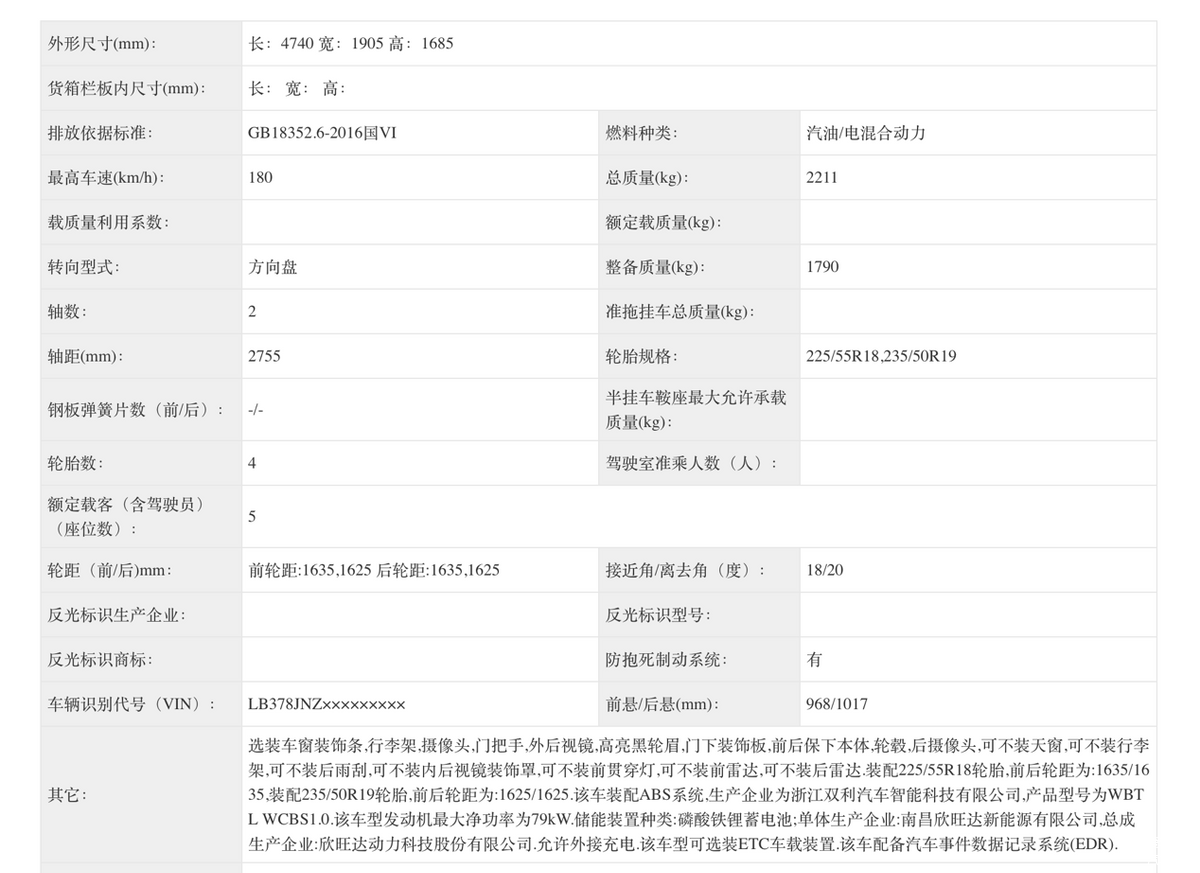Select the VIN value LB378JNZ×××××××××

[327, 704]
